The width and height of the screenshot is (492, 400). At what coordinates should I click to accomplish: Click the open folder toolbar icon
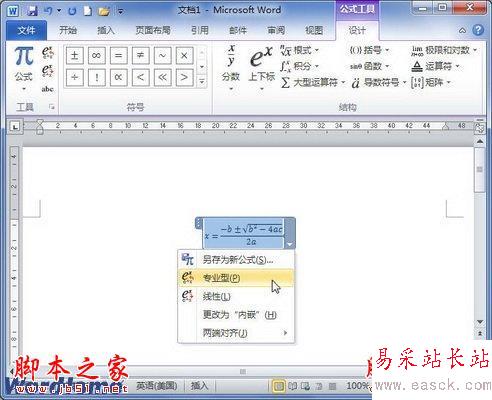pyautogui.click(x=104, y=11)
